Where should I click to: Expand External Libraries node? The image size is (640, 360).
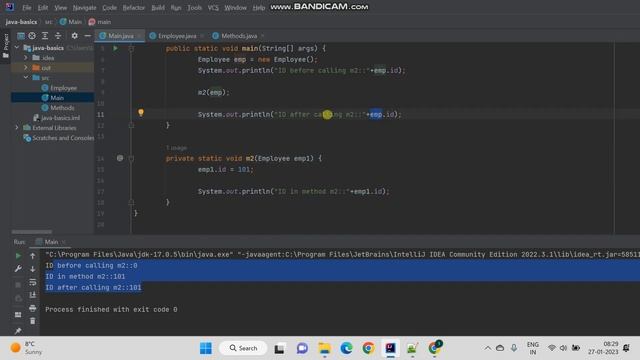17,128
